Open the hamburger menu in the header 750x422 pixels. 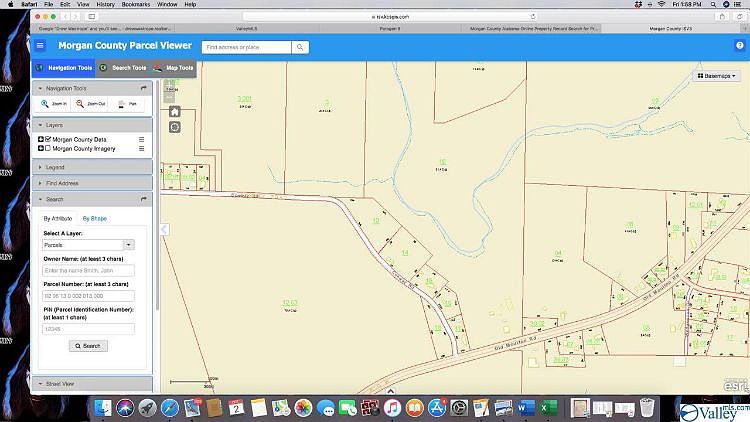tap(40, 46)
